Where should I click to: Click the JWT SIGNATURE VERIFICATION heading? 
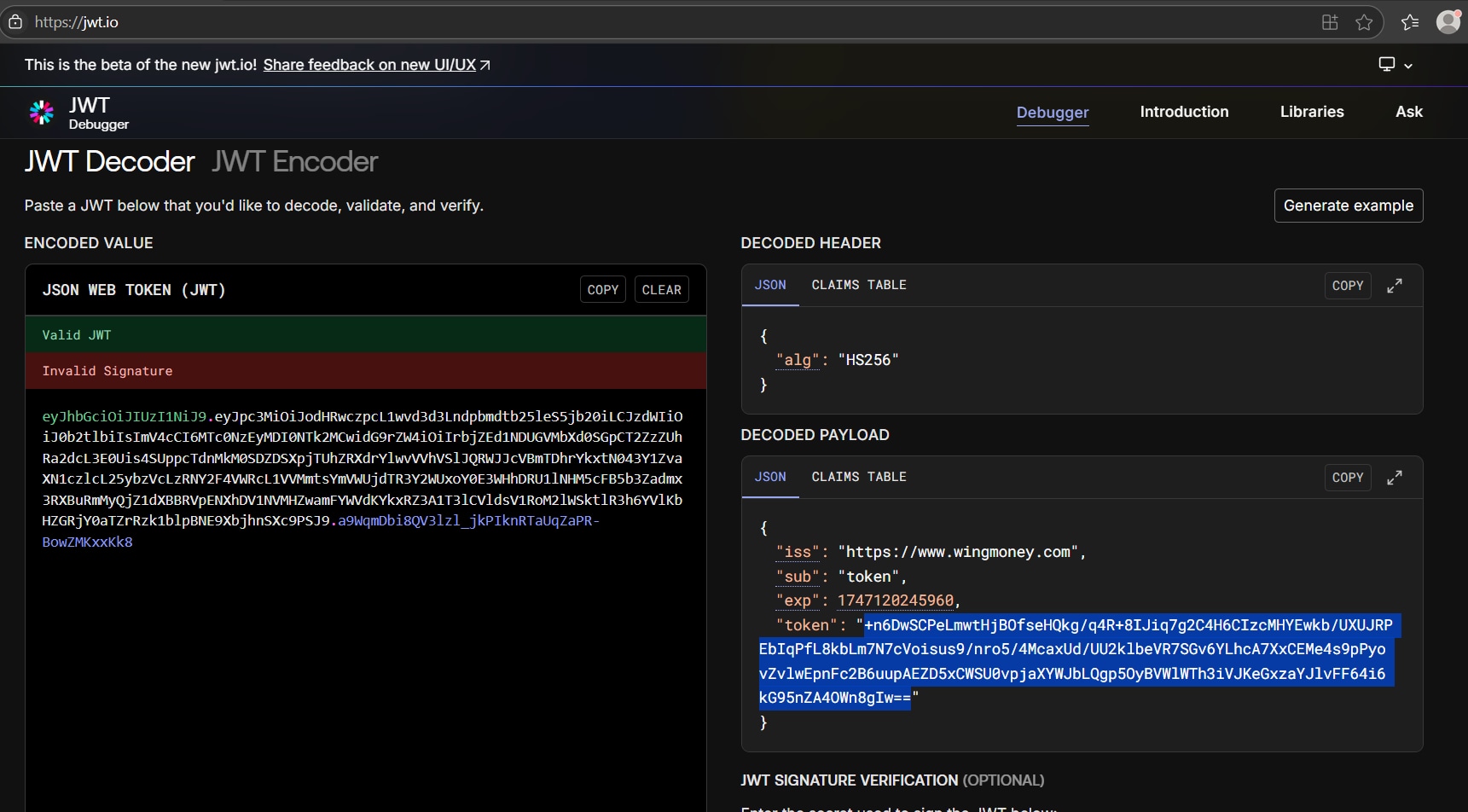[892, 780]
